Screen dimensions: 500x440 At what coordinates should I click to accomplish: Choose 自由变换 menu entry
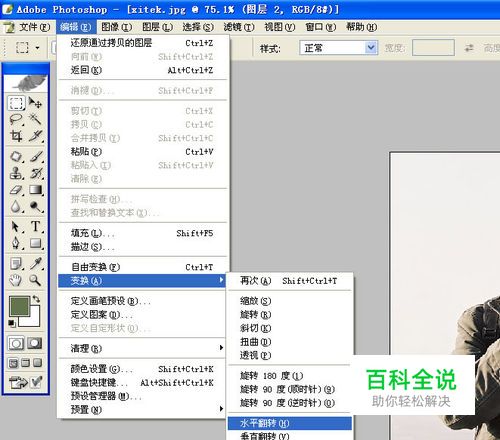[x=142, y=267]
